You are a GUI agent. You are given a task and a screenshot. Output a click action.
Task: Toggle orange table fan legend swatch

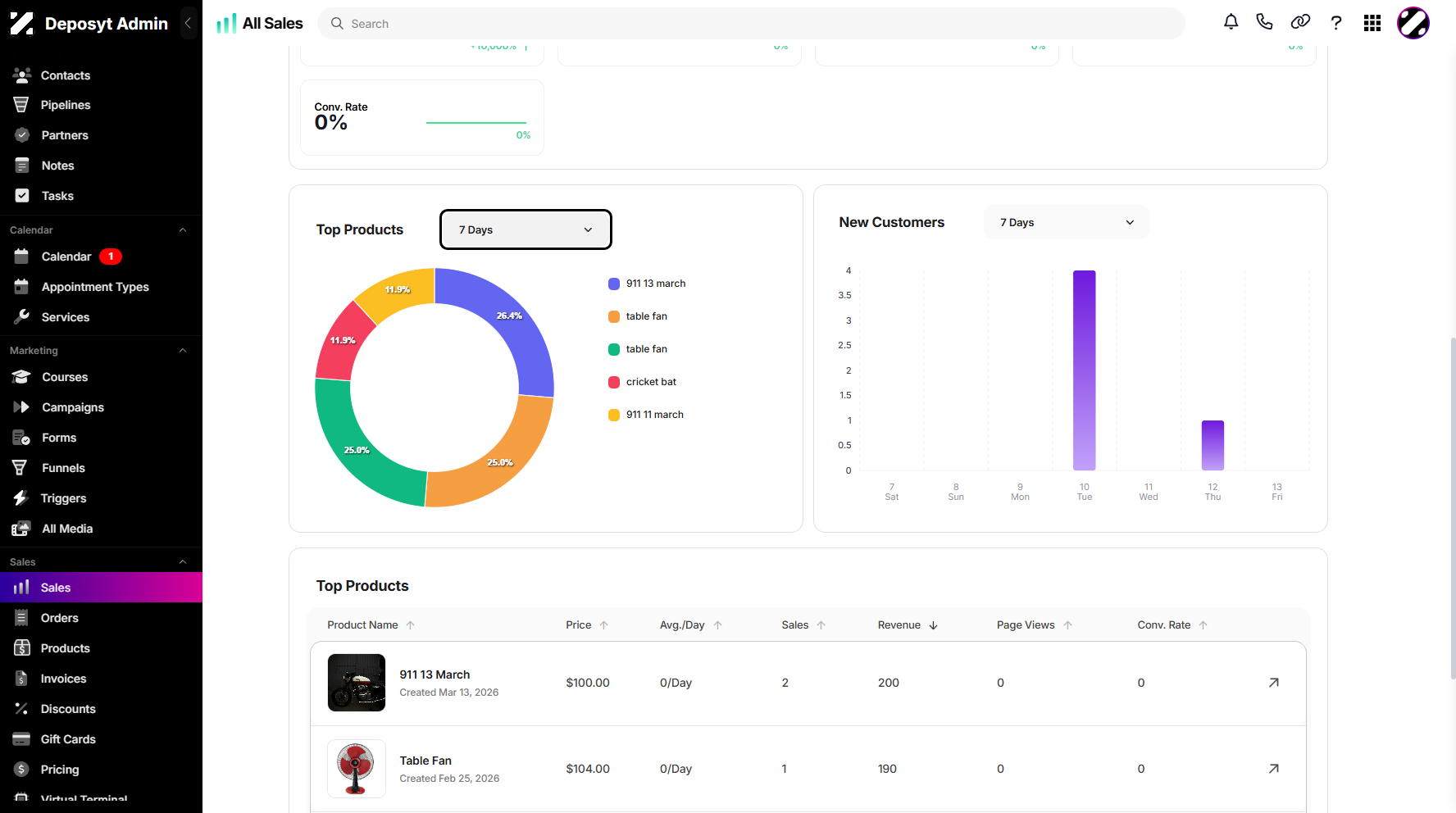coord(614,316)
